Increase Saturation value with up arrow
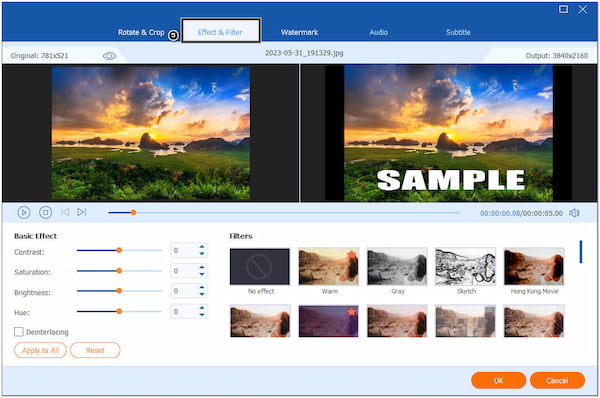This screenshot has height=398, width=600. [202, 268]
